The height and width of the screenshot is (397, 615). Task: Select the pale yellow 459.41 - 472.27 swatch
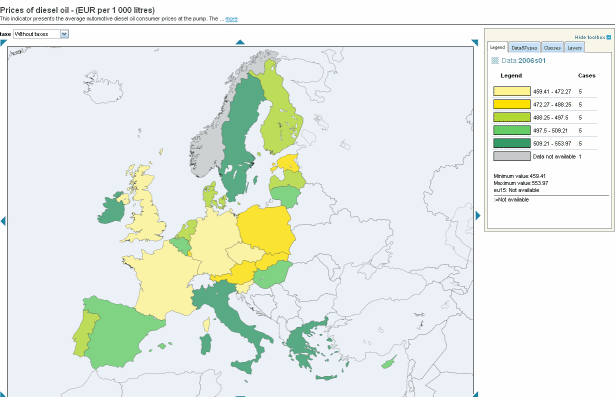pyautogui.click(x=512, y=91)
